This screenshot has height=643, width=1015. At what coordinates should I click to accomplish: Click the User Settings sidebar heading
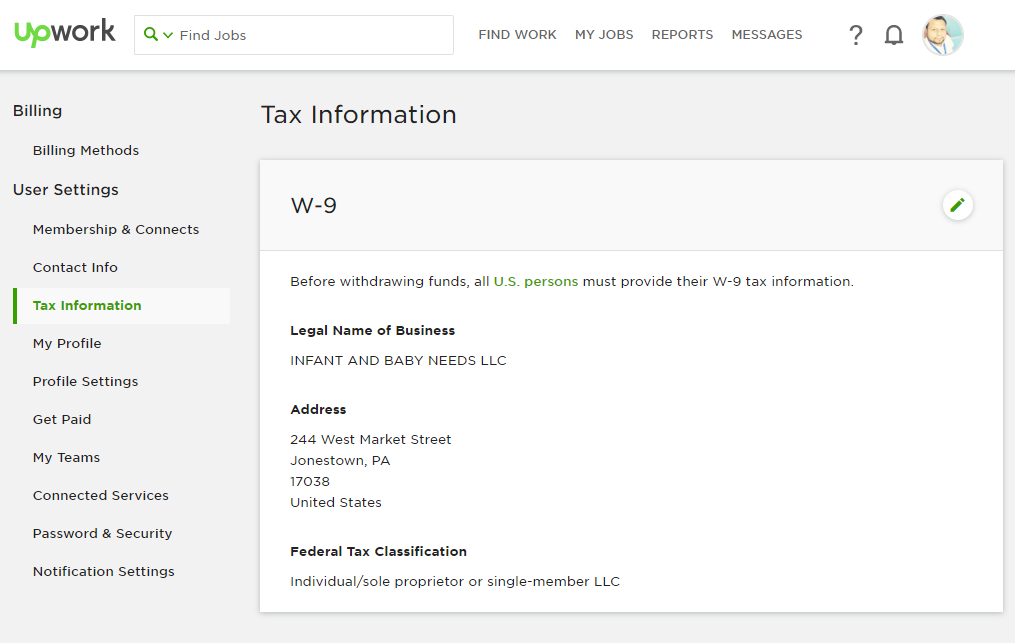(65, 190)
